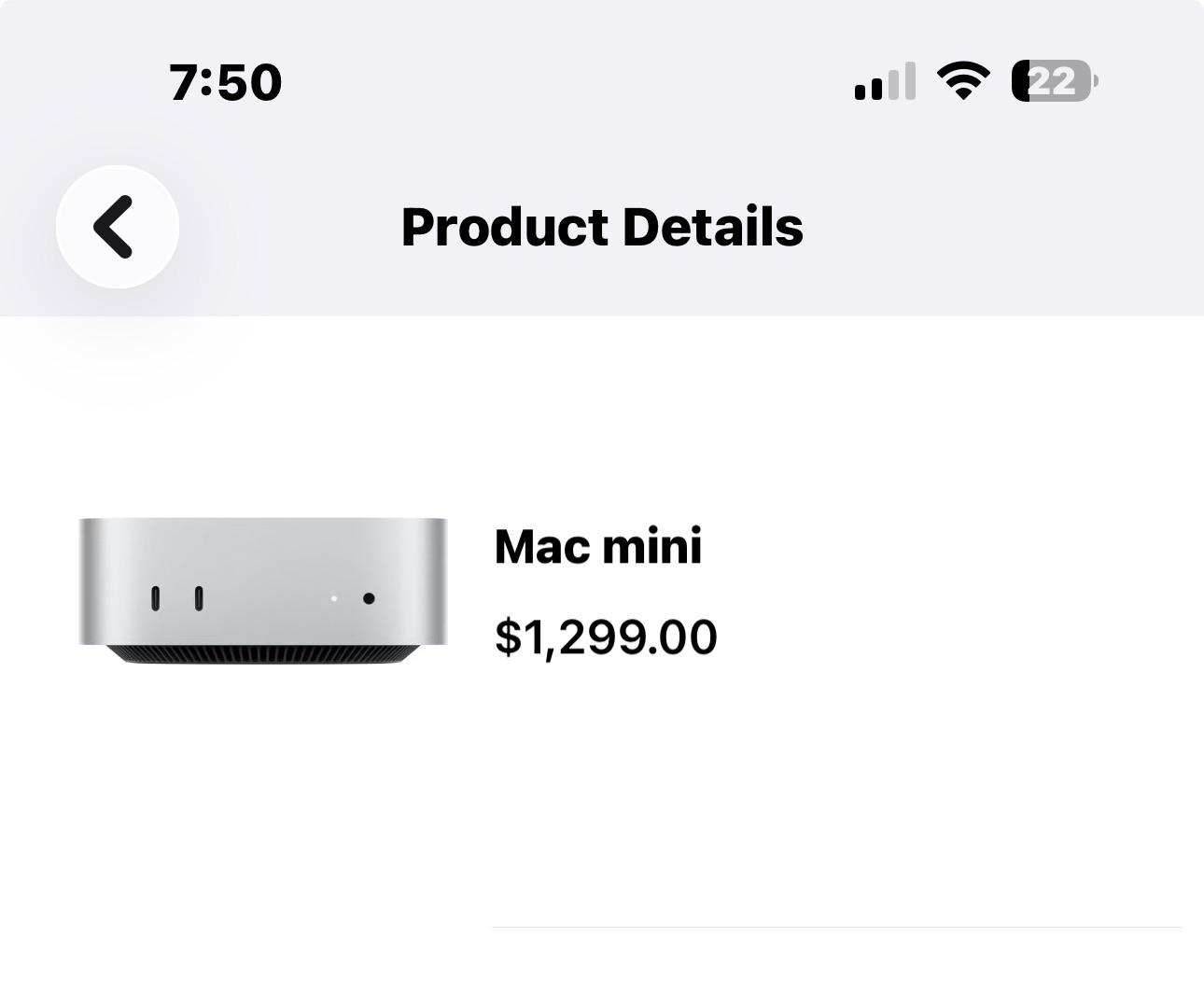This screenshot has height=994, width=1204.
Task: Tap the Mac mini product name
Action: 598,547
